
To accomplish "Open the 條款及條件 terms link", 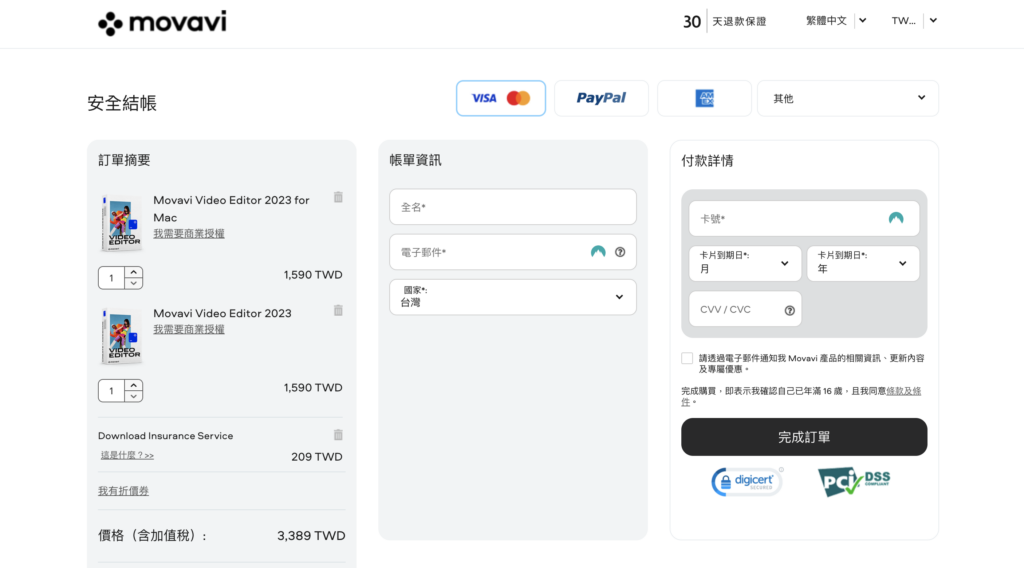I will [903, 391].
